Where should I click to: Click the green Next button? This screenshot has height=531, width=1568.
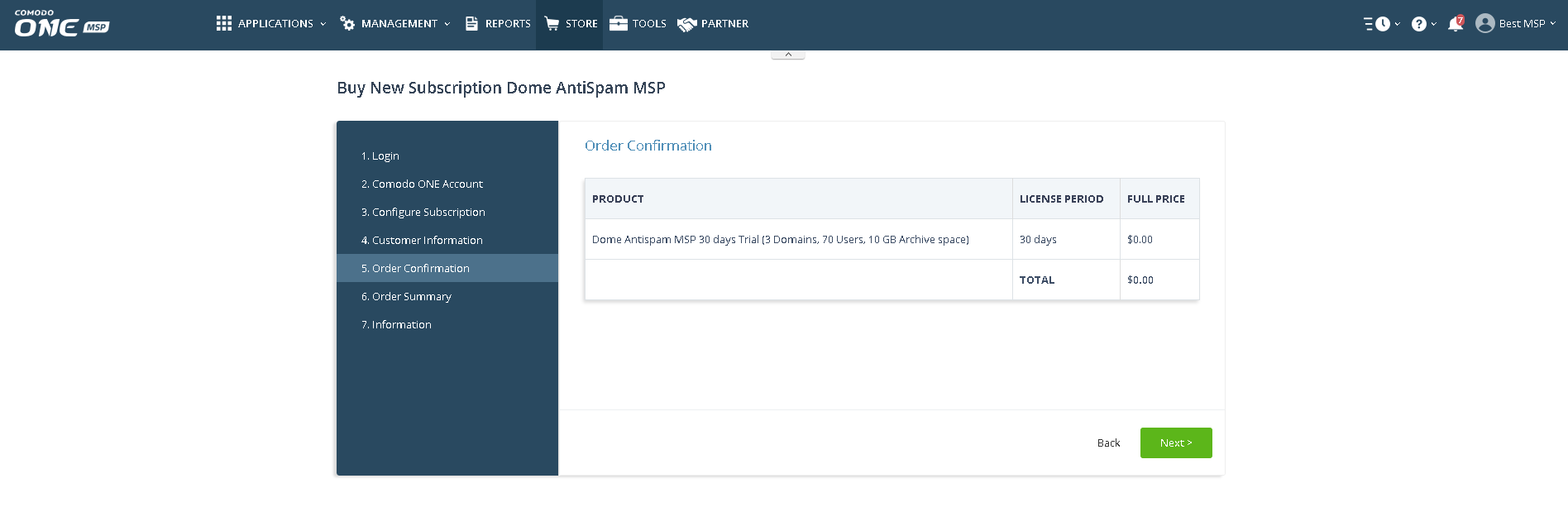[1176, 442]
